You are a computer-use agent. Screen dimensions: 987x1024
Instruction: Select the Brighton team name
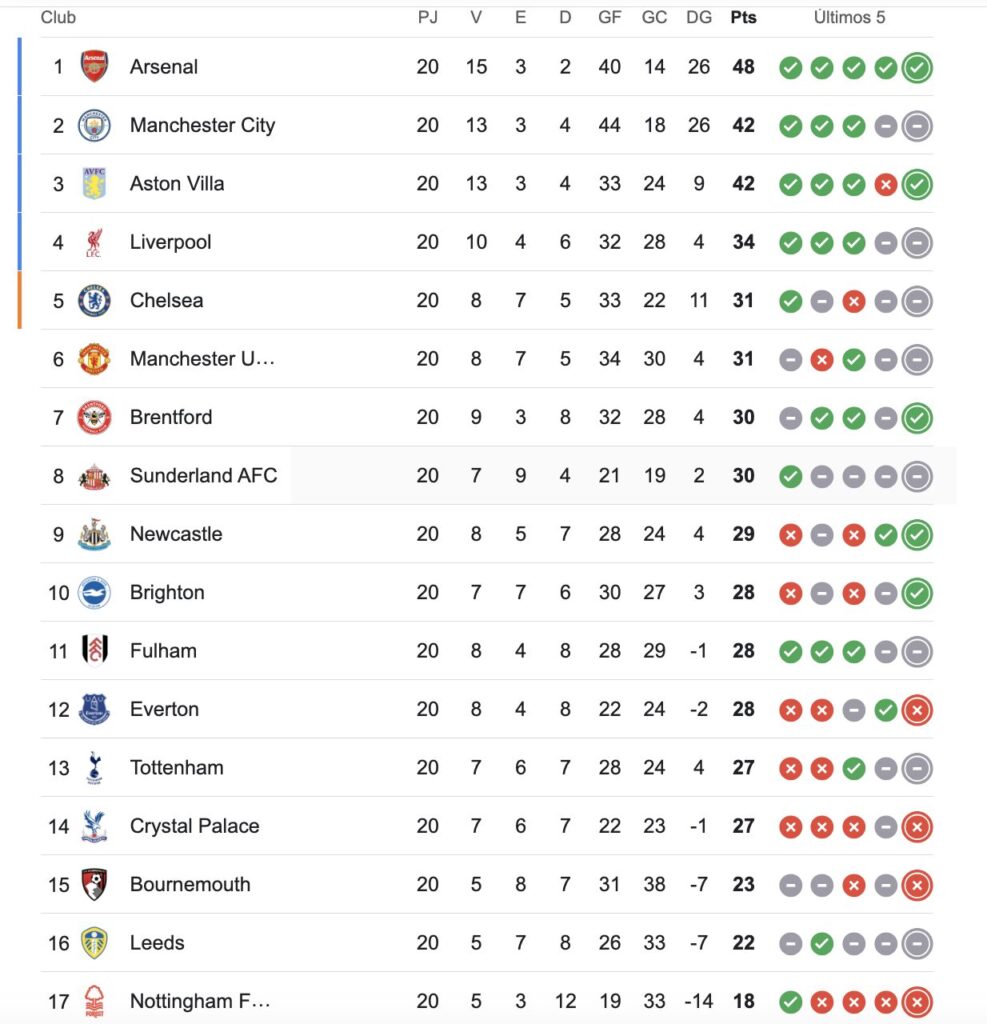[167, 592]
